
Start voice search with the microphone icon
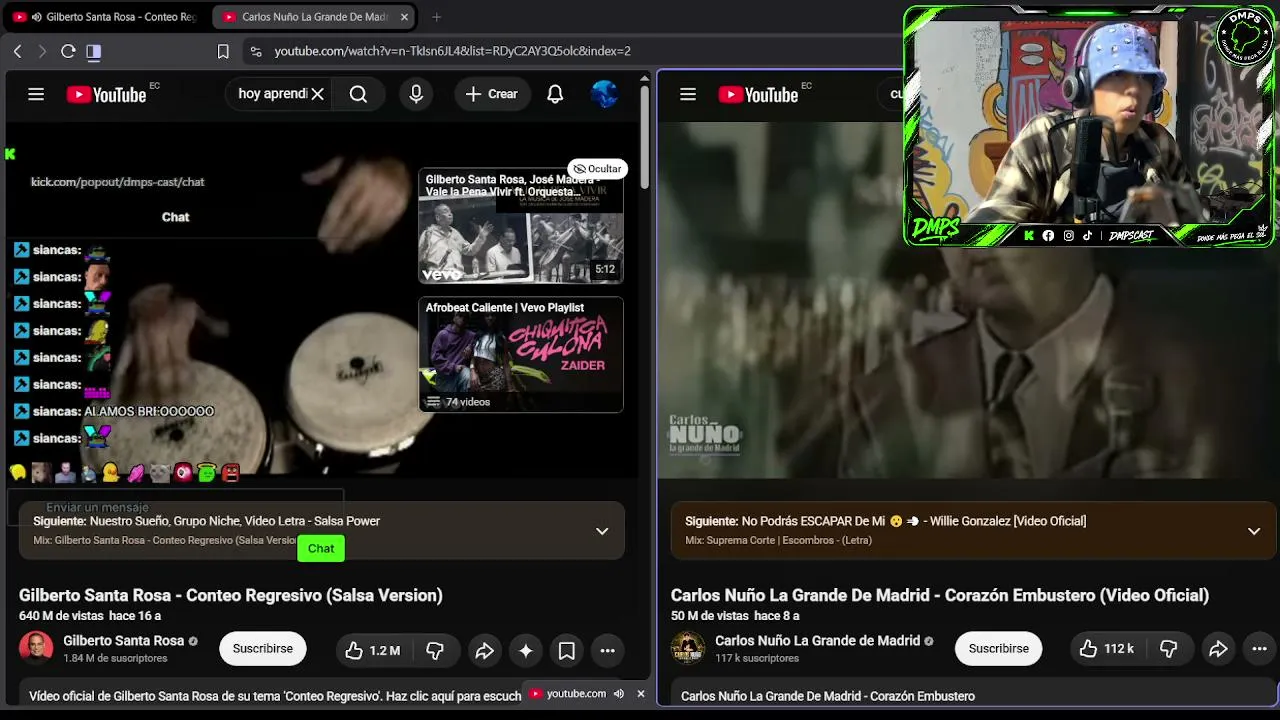pyautogui.click(x=416, y=94)
